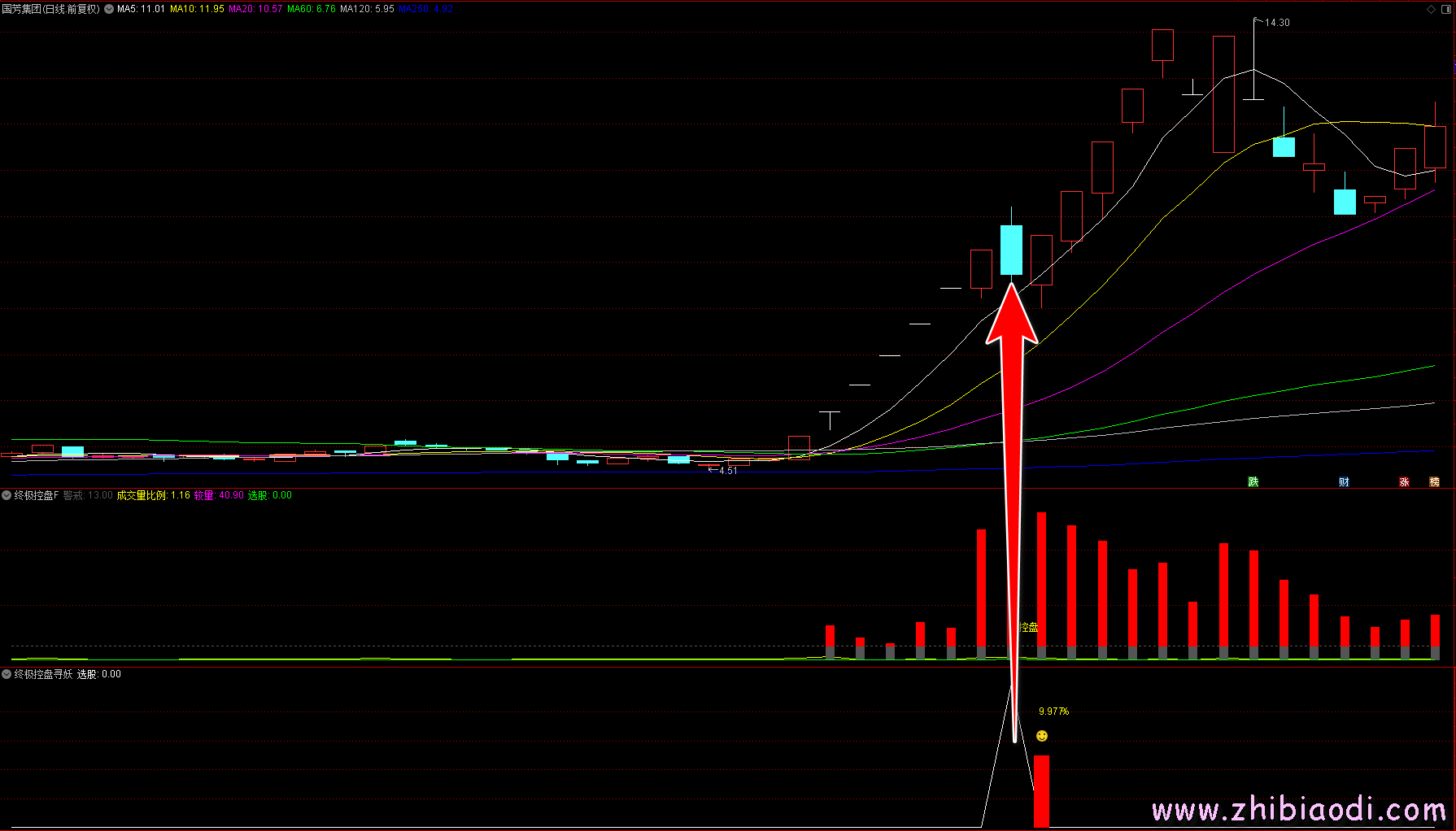Click the 终极控盘寻妖 indicator name
The height and width of the screenshot is (831, 1456).
coord(44,674)
